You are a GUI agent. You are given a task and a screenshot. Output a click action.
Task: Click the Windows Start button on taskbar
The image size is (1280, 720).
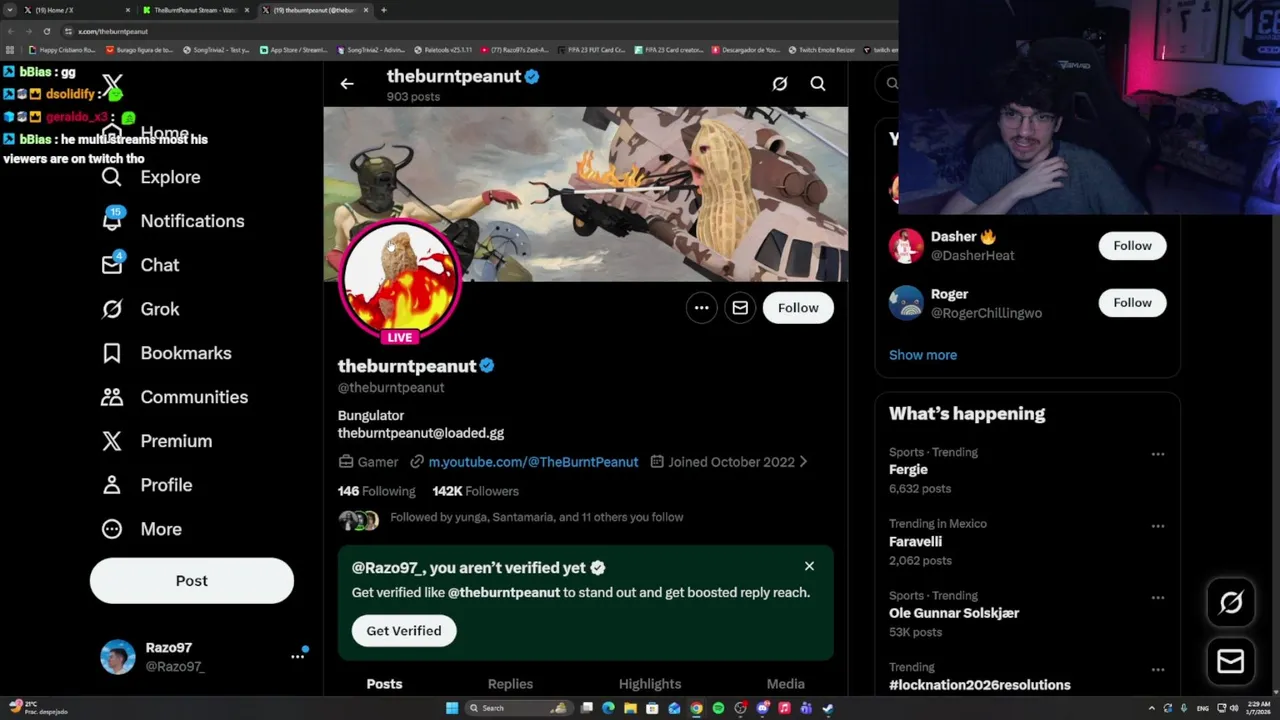click(x=452, y=708)
